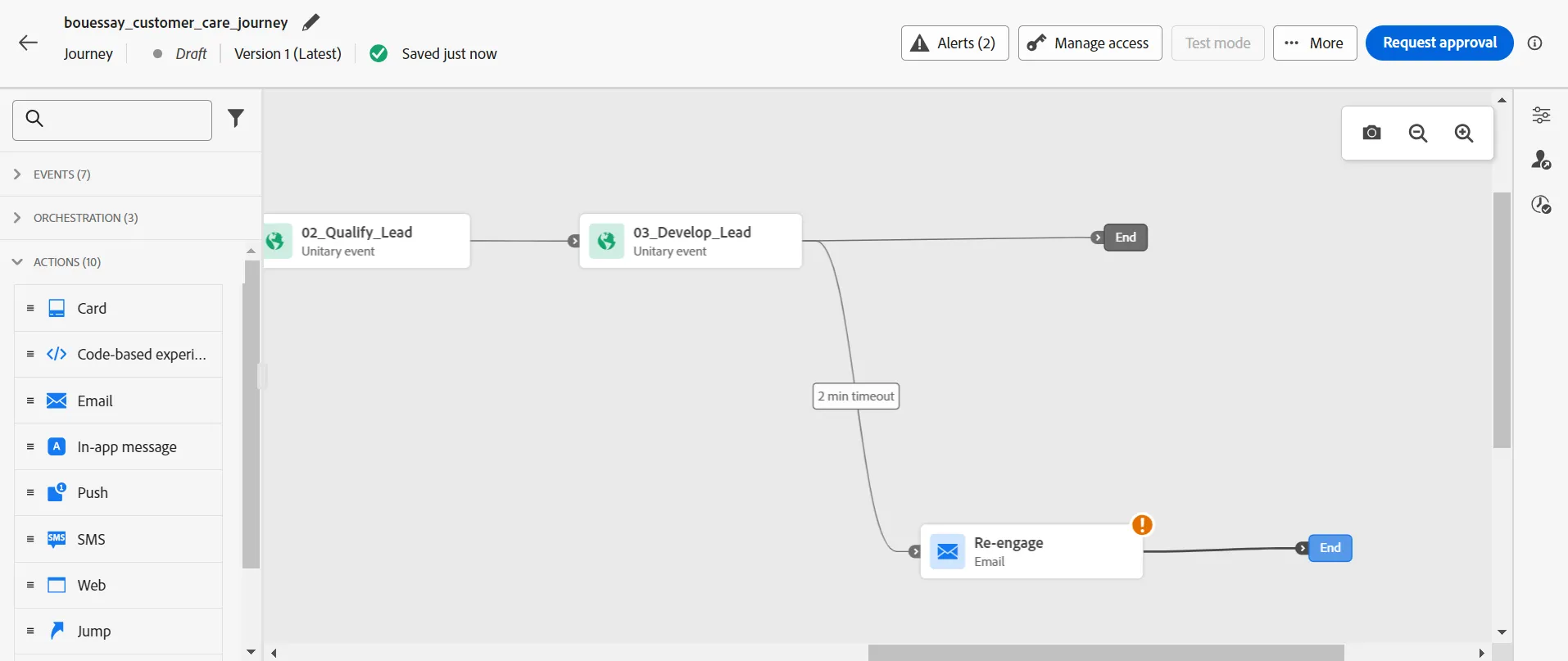The width and height of the screenshot is (1568, 661).
Task: Choose the Web action icon
Action: pos(57,585)
